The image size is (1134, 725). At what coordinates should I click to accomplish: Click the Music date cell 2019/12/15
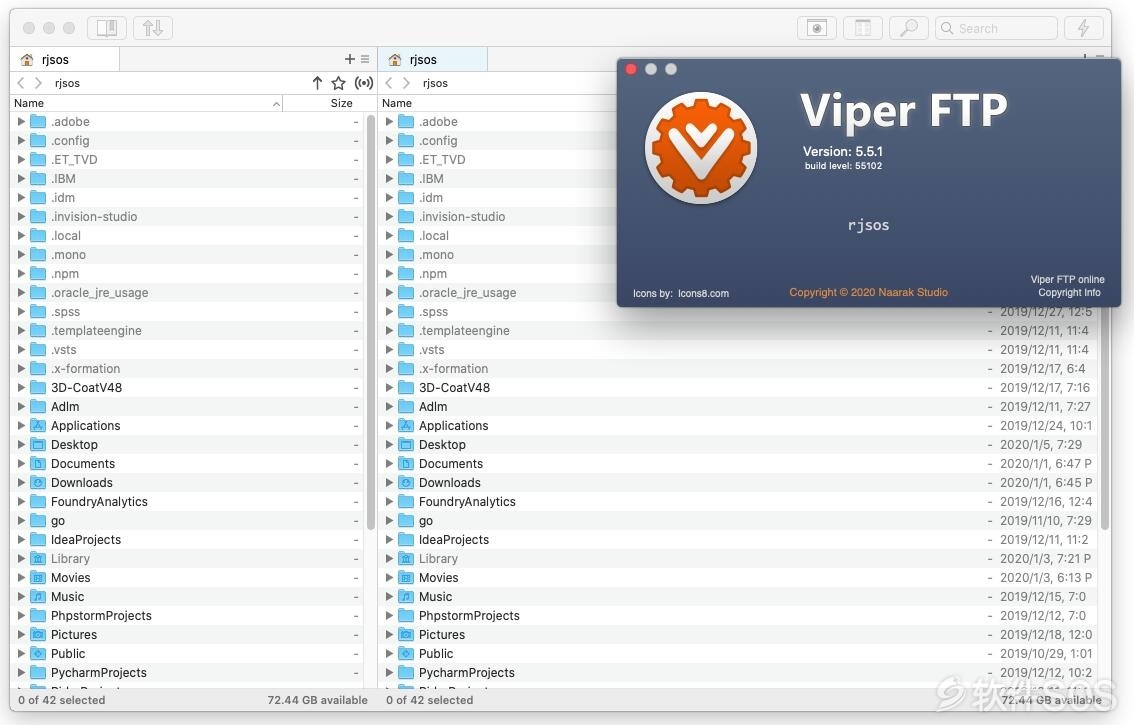[x=1042, y=597]
